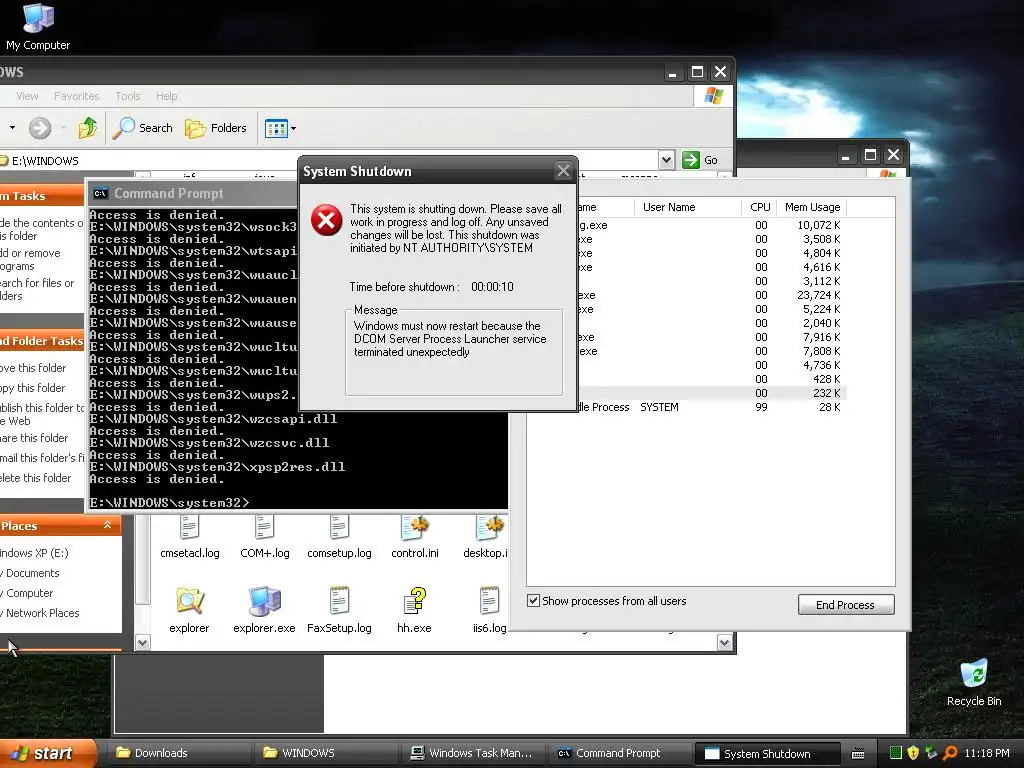Viewport: 1024px width, 768px height.
Task: Open Windows XP (E:) link in Other Places
Action: (34, 553)
